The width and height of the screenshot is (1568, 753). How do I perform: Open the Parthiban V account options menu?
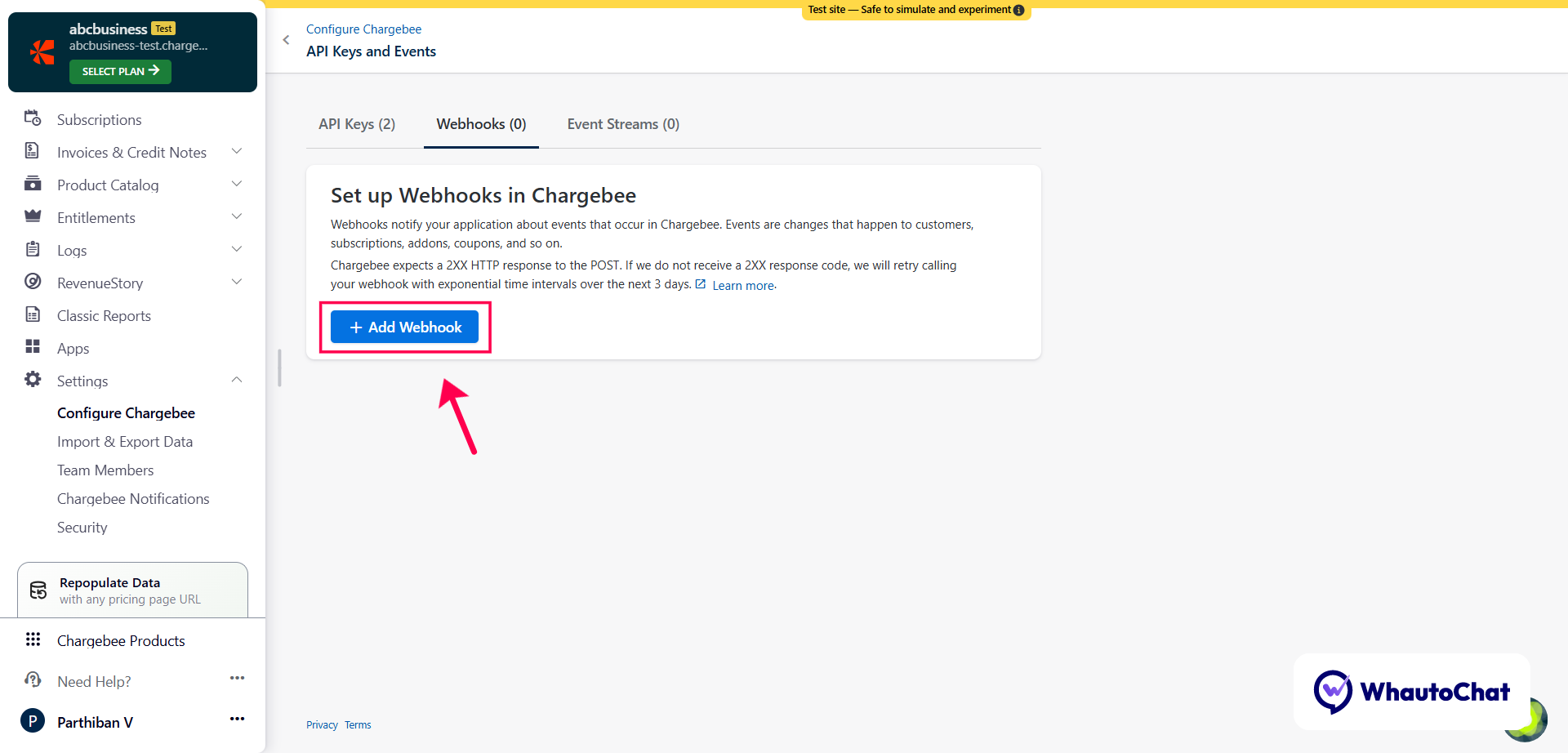coord(237,720)
